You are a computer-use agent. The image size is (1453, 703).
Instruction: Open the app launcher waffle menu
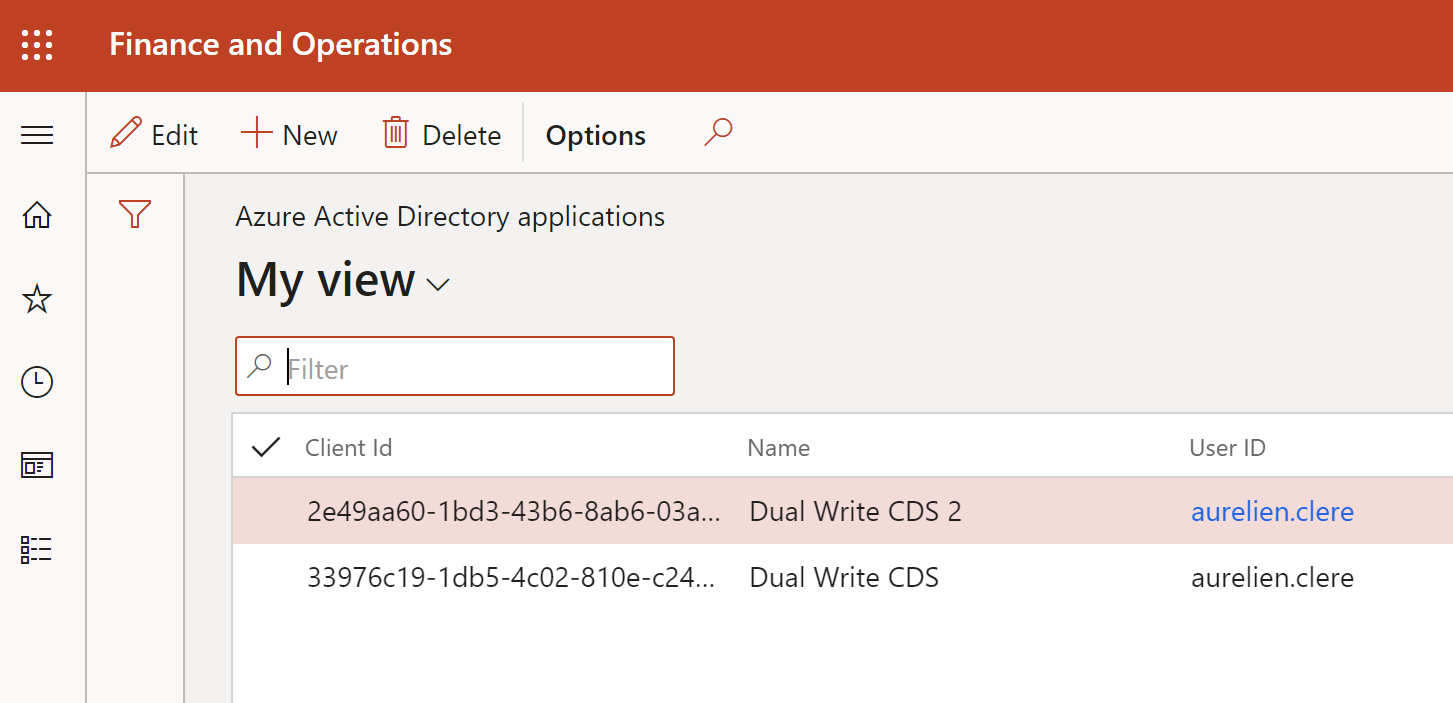click(x=37, y=45)
